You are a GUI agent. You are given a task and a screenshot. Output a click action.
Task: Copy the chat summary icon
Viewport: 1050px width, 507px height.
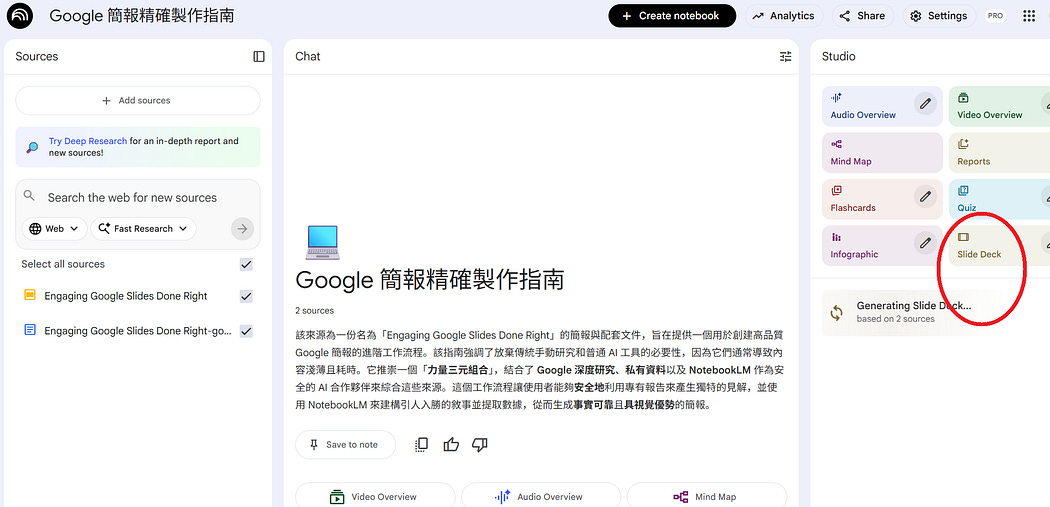421,445
